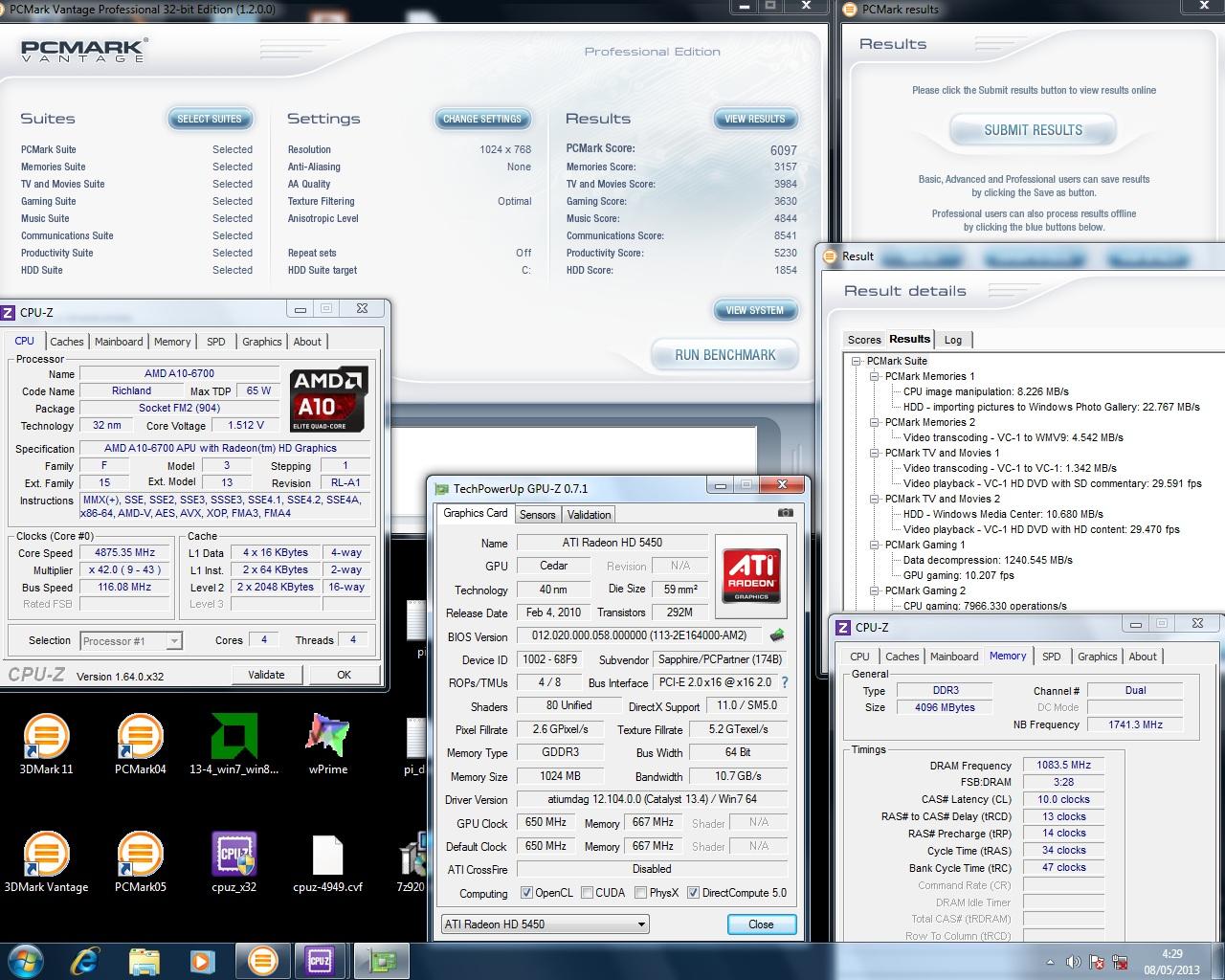Open the Sensors tab in GPU-Z

(537, 514)
